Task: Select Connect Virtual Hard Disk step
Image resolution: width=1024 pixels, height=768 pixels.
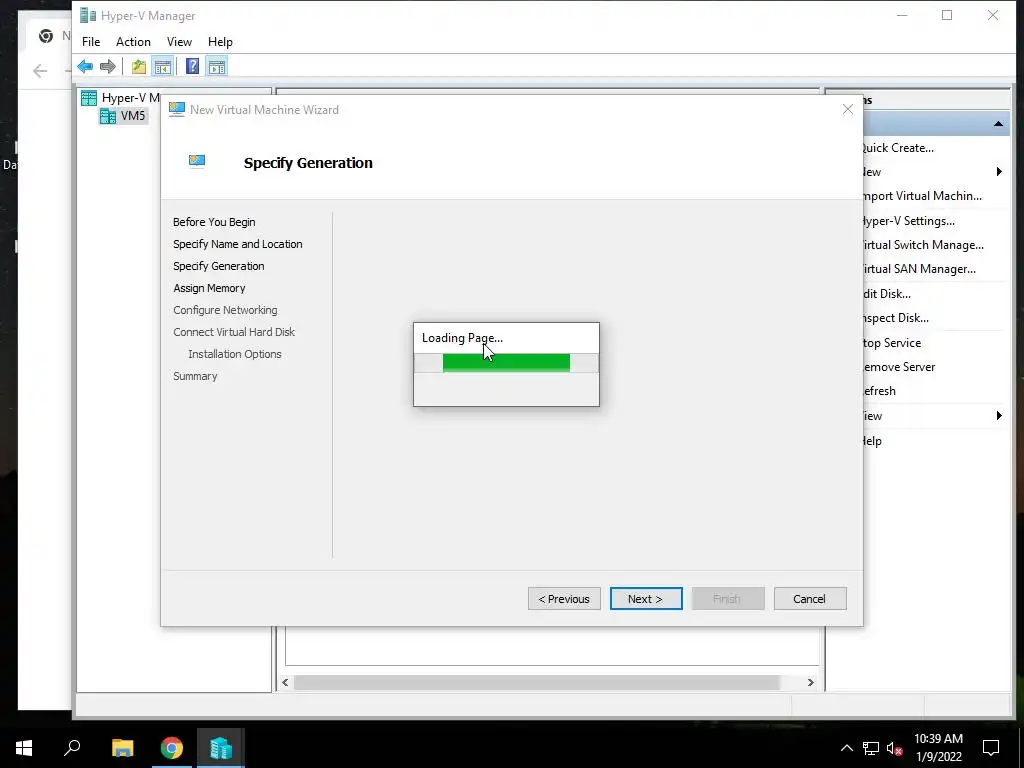Action: pyautogui.click(x=234, y=332)
